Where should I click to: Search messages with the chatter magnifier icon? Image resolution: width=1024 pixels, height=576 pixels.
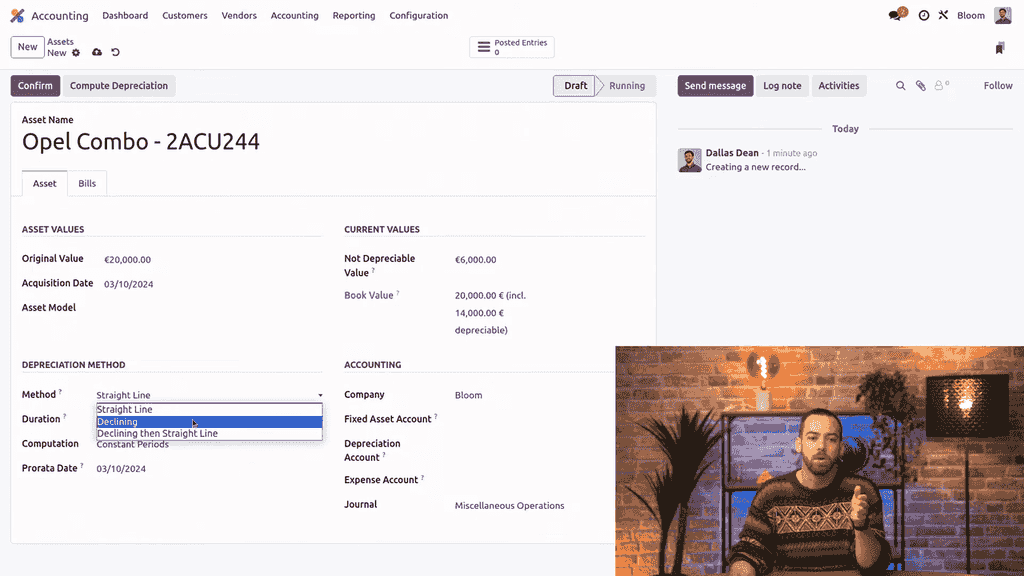[x=900, y=86]
